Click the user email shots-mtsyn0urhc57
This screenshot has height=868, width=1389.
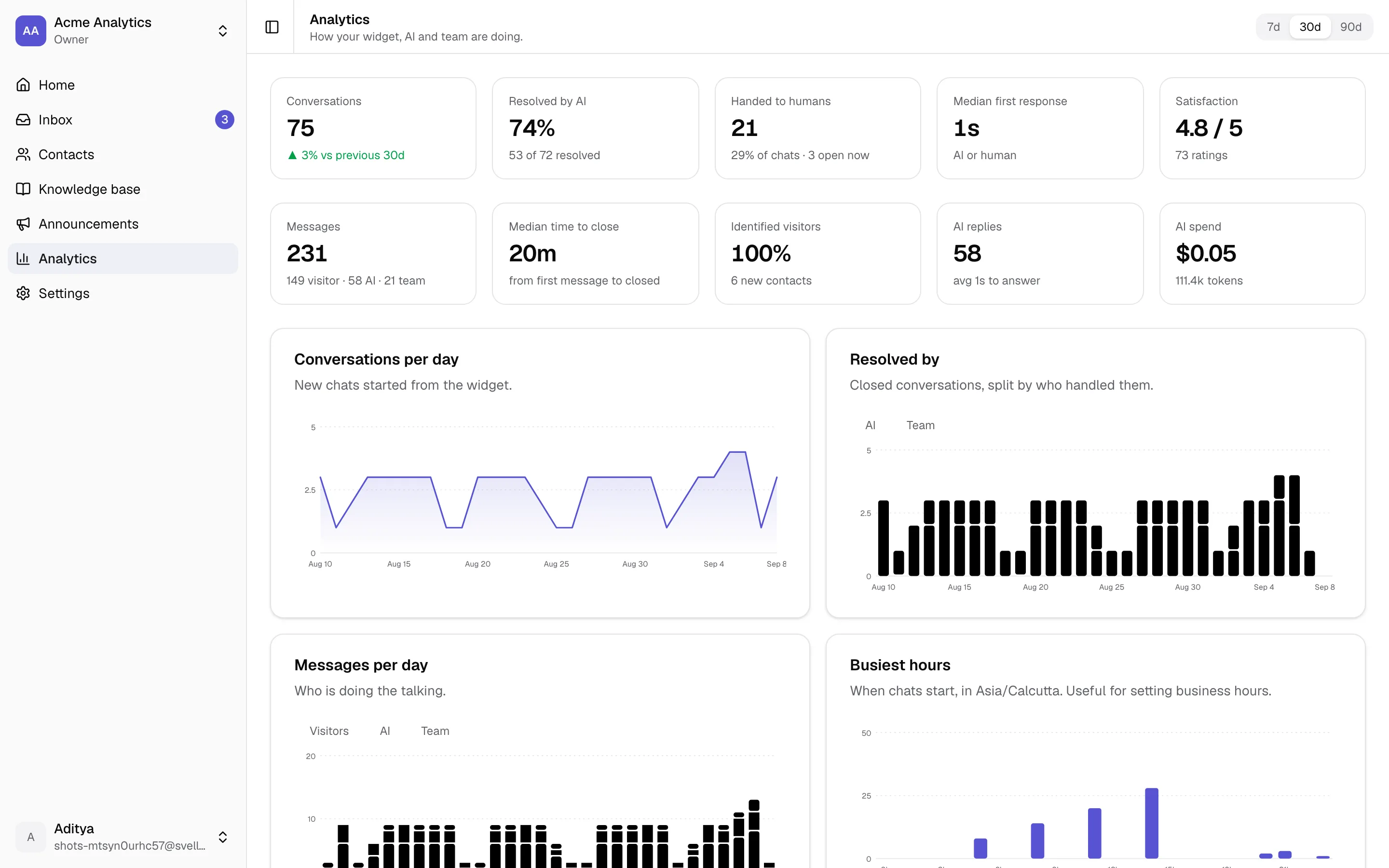pyautogui.click(x=129, y=846)
